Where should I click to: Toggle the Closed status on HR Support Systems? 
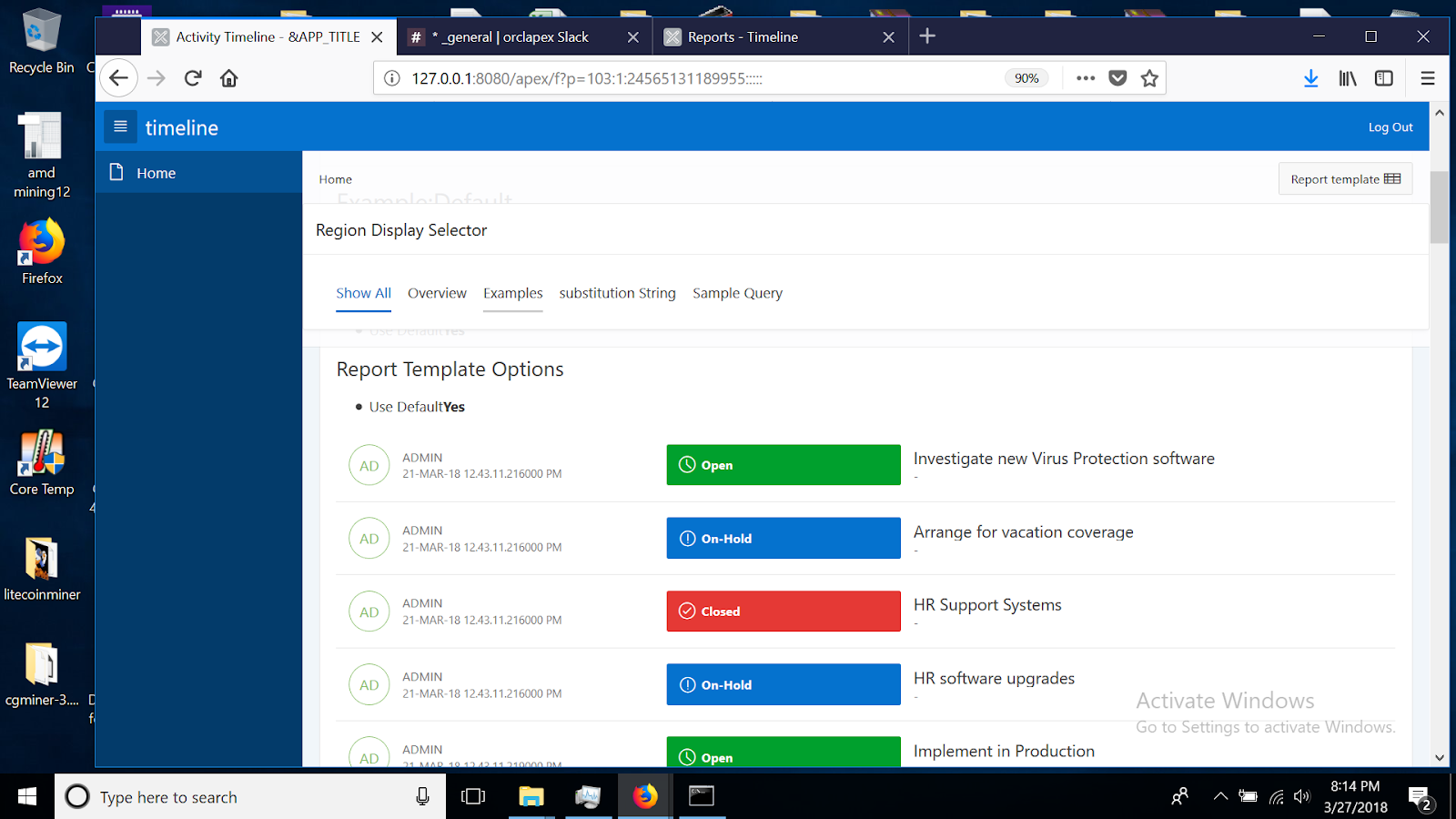pos(783,611)
